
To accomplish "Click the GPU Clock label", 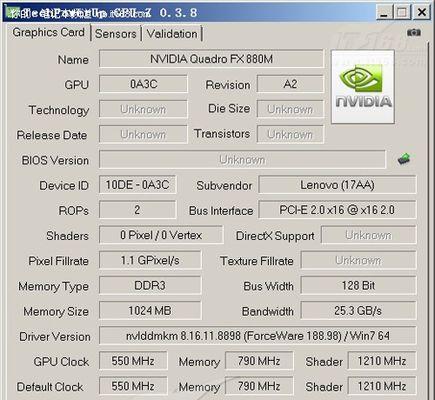I will (61, 362).
